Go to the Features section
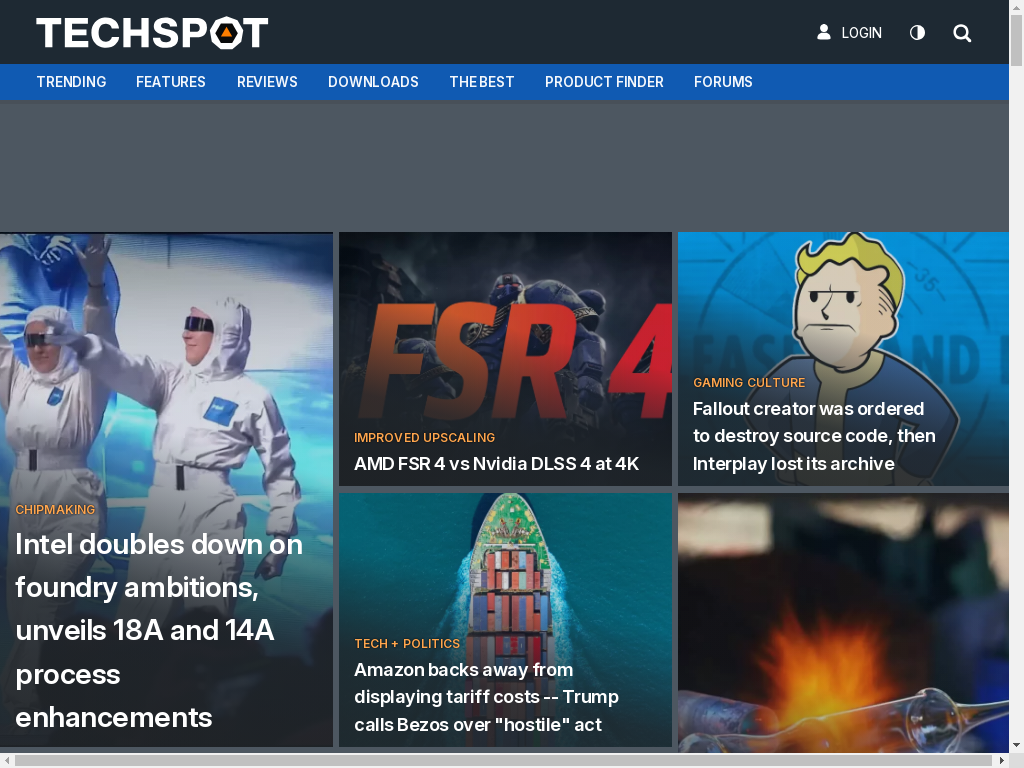Image resolution: width=1024 pixels, height=768 pixels. click(x=170, y=82)
